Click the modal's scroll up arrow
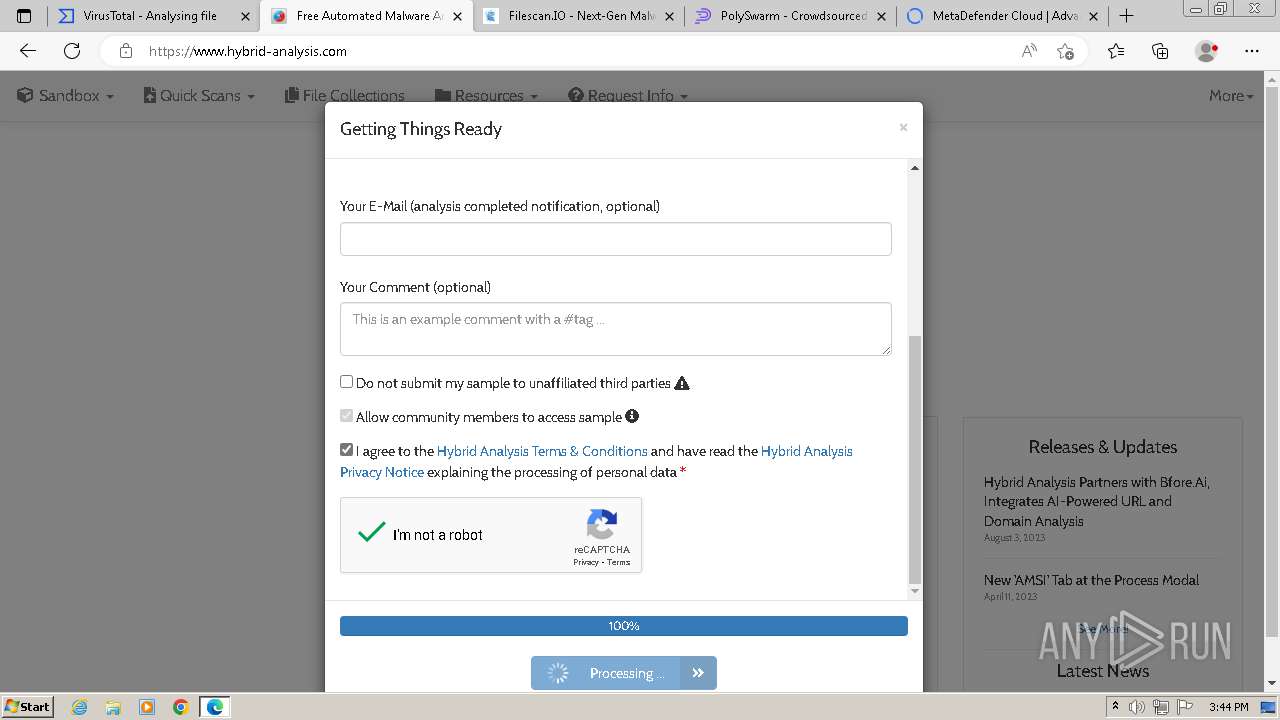This screenshot has width=1280, height=720. click(914, 168)
